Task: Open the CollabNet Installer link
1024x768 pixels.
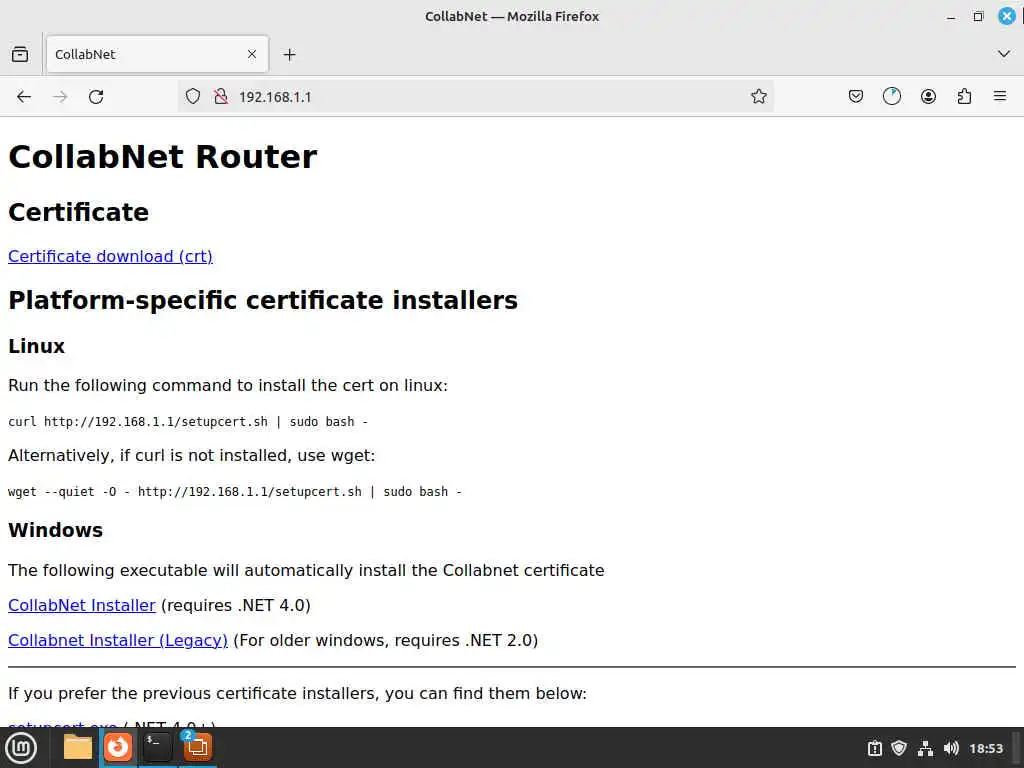Action: [x=82, y=605]
